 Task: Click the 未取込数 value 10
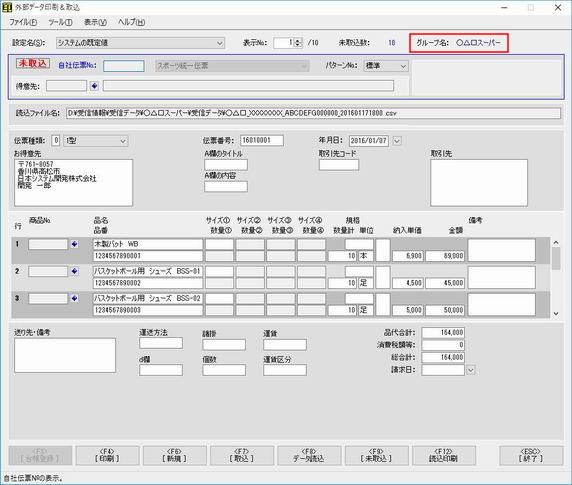click(392, 43)
